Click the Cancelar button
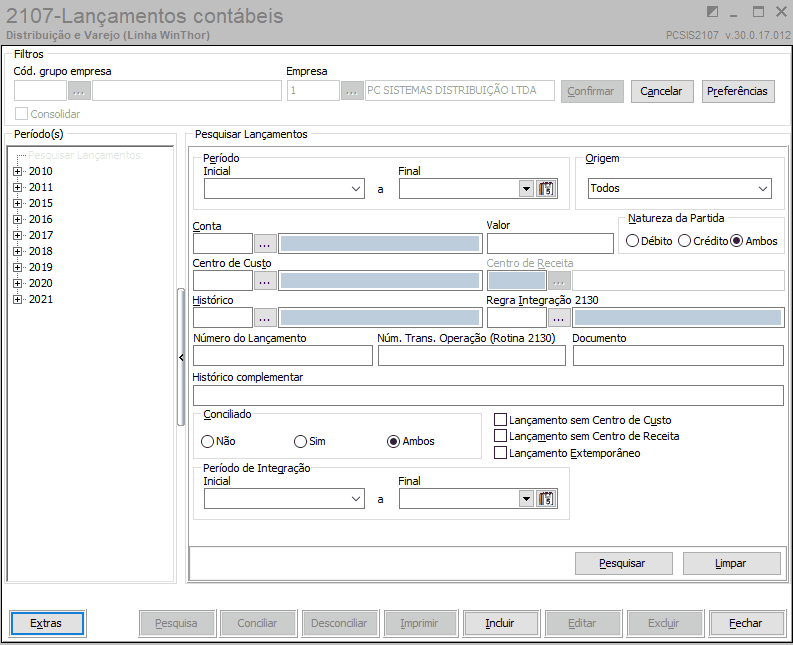This screenshot has height=645, width=793. [662, 92]
